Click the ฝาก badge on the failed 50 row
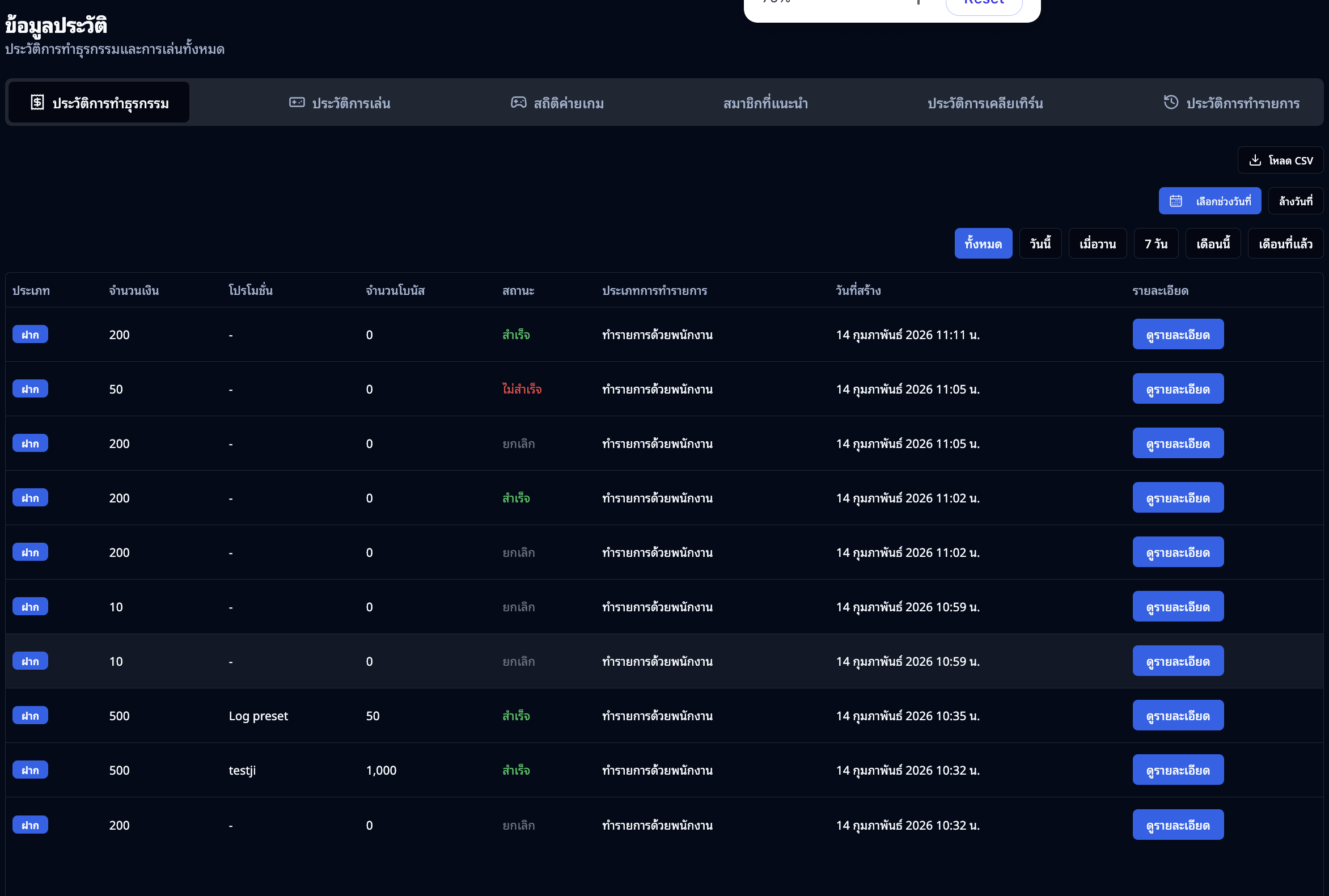1329x896 pixels. 30,389
